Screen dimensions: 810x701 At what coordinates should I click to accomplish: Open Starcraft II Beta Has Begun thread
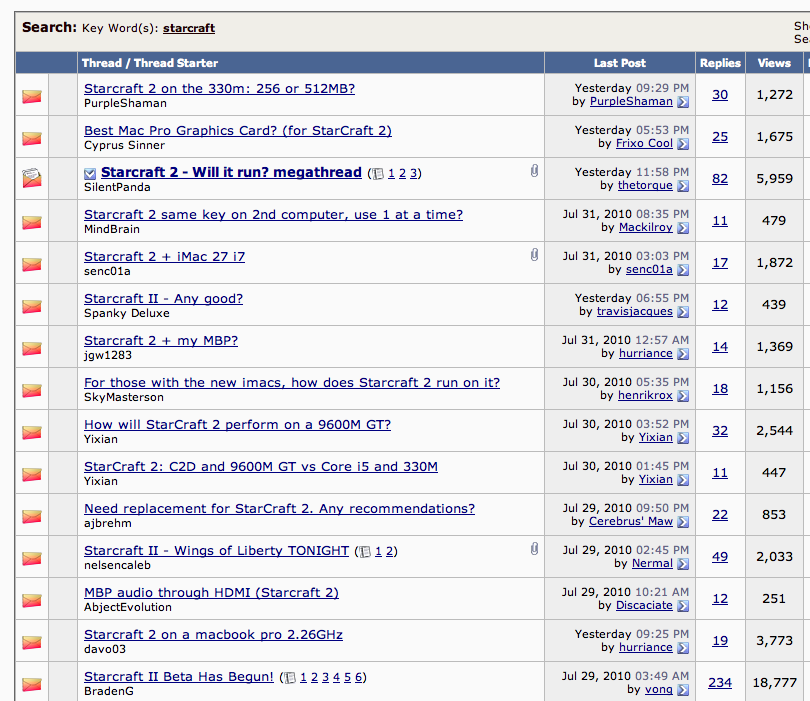pyautogui.click(x=179, y=677)
